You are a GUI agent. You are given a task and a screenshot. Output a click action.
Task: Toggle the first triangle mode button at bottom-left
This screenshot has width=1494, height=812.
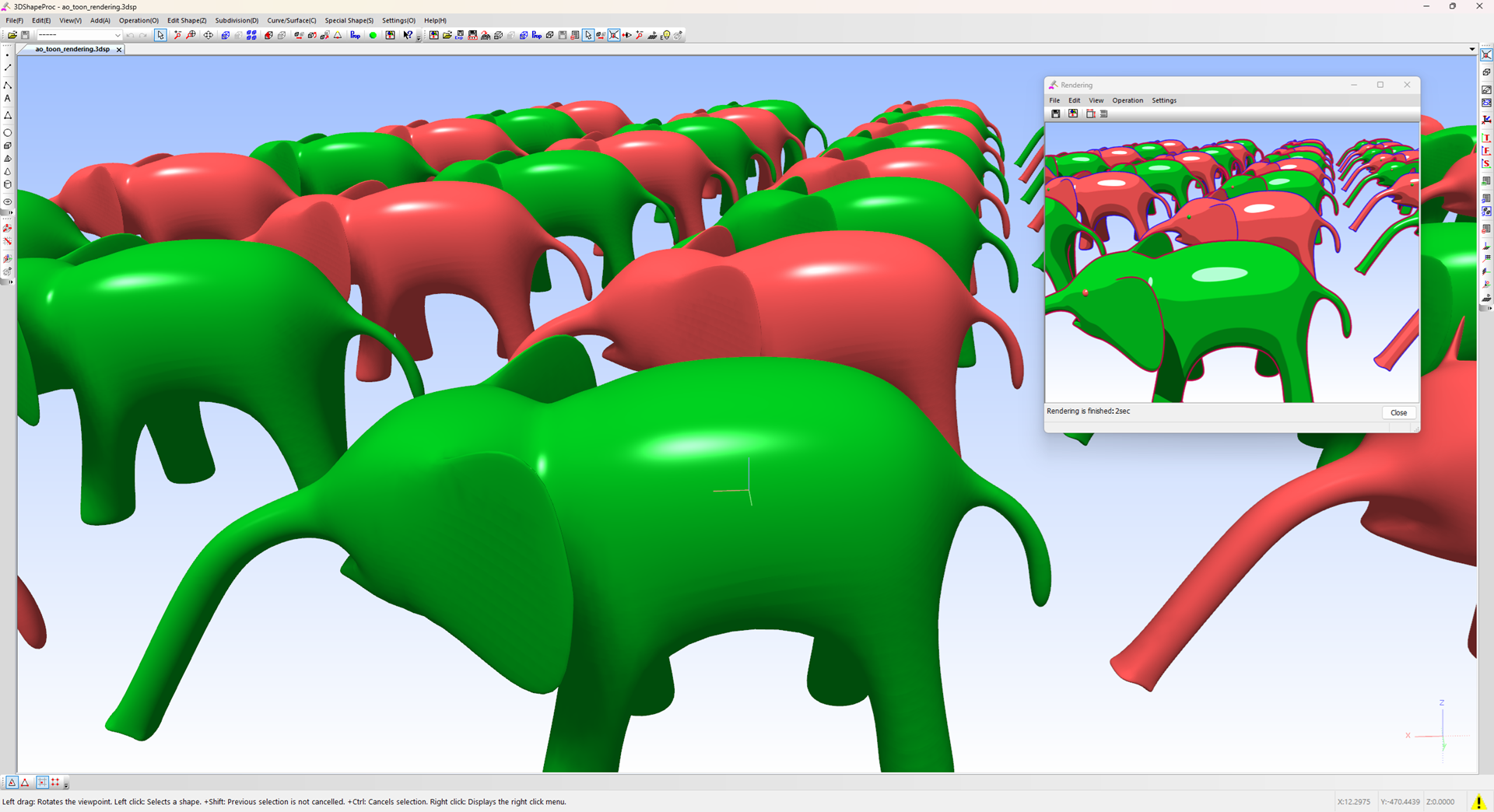click(x=12, y=782)
